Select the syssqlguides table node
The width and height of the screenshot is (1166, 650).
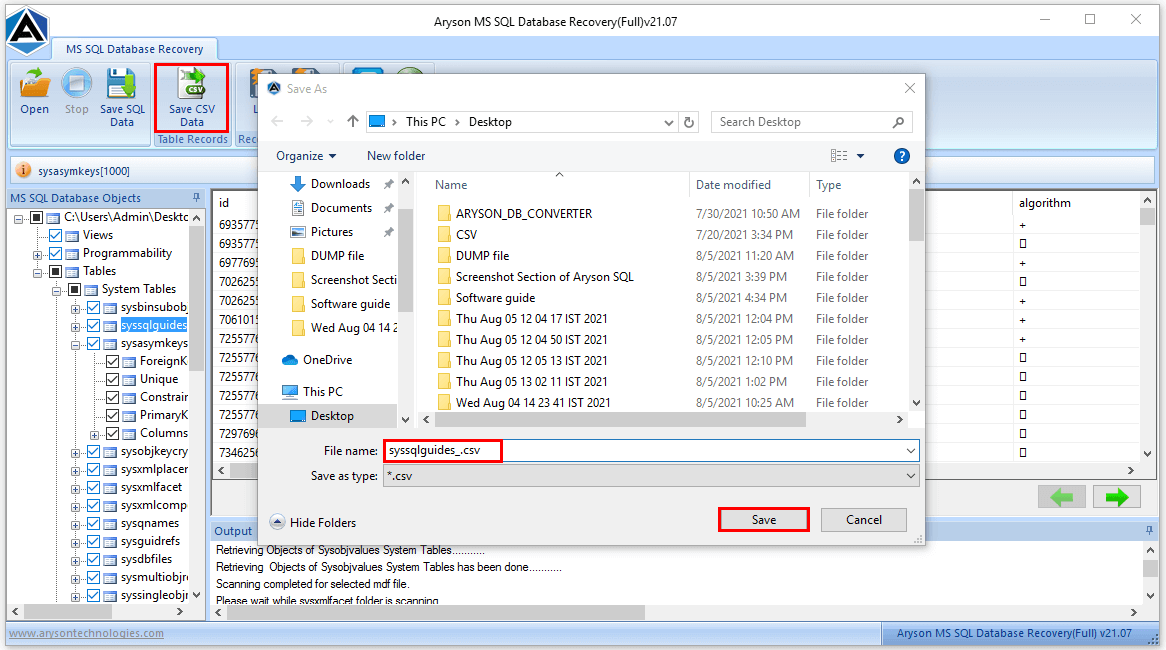pyautogui.click(x=154, y=325)
